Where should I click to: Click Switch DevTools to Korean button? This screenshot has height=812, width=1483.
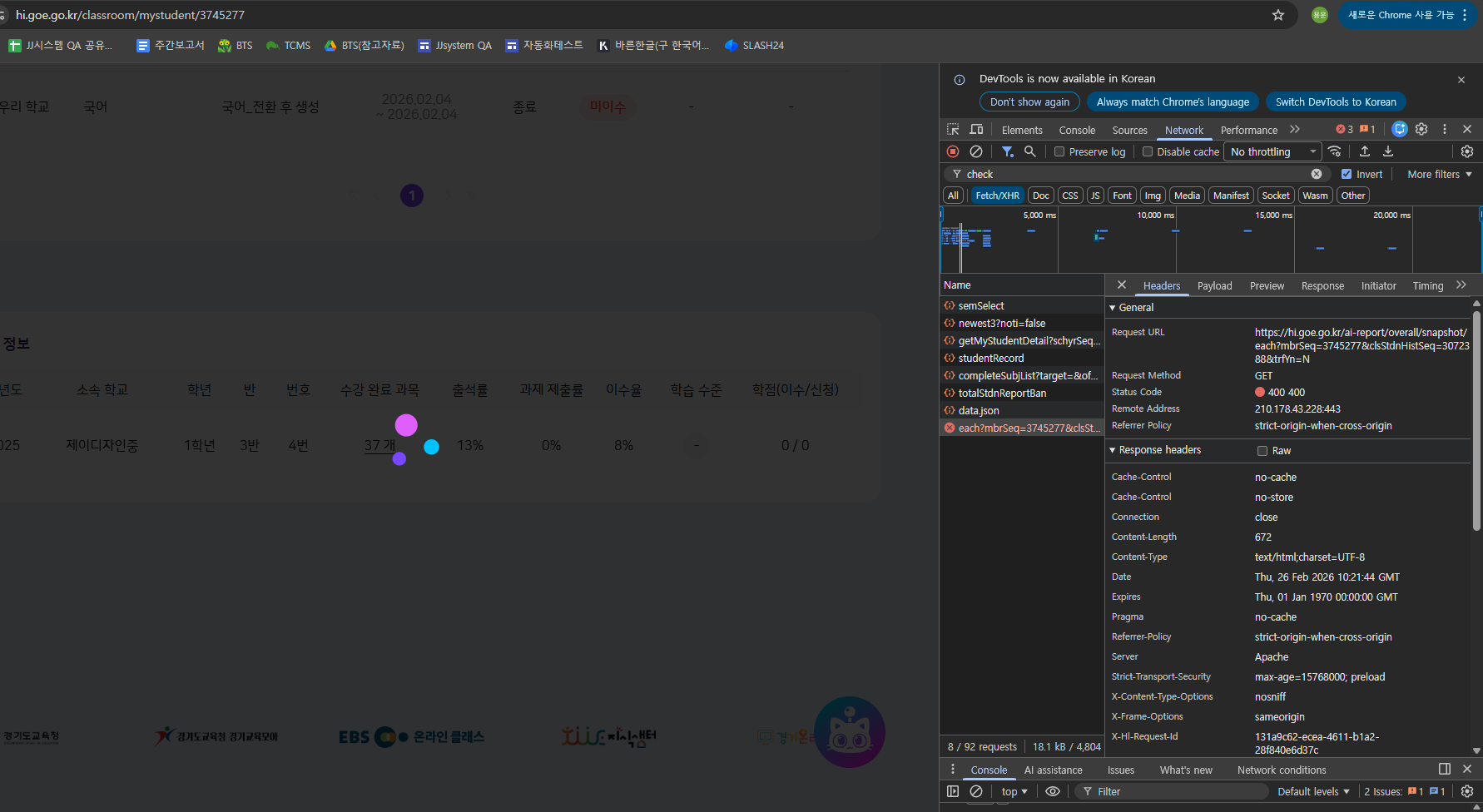[x=1335, y=101]
